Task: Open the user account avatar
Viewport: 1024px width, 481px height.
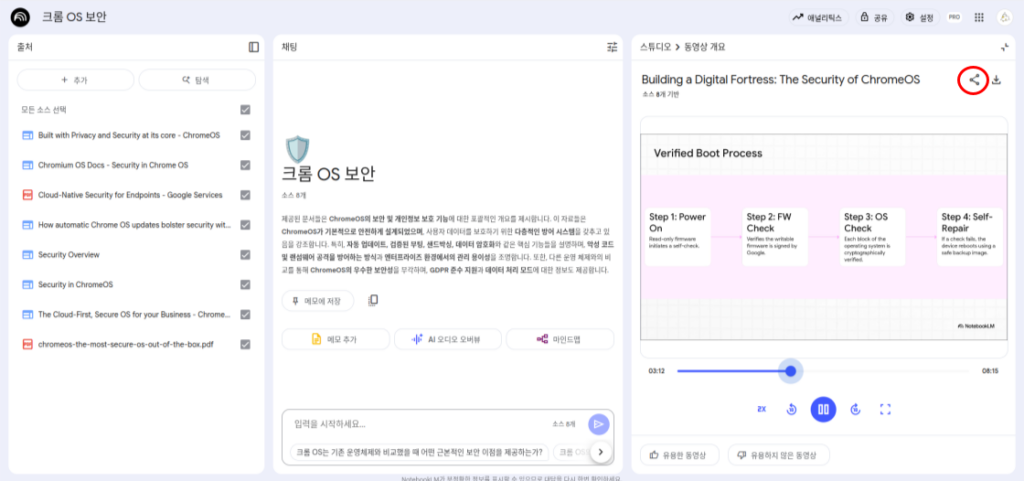Action: [1004, 18]
